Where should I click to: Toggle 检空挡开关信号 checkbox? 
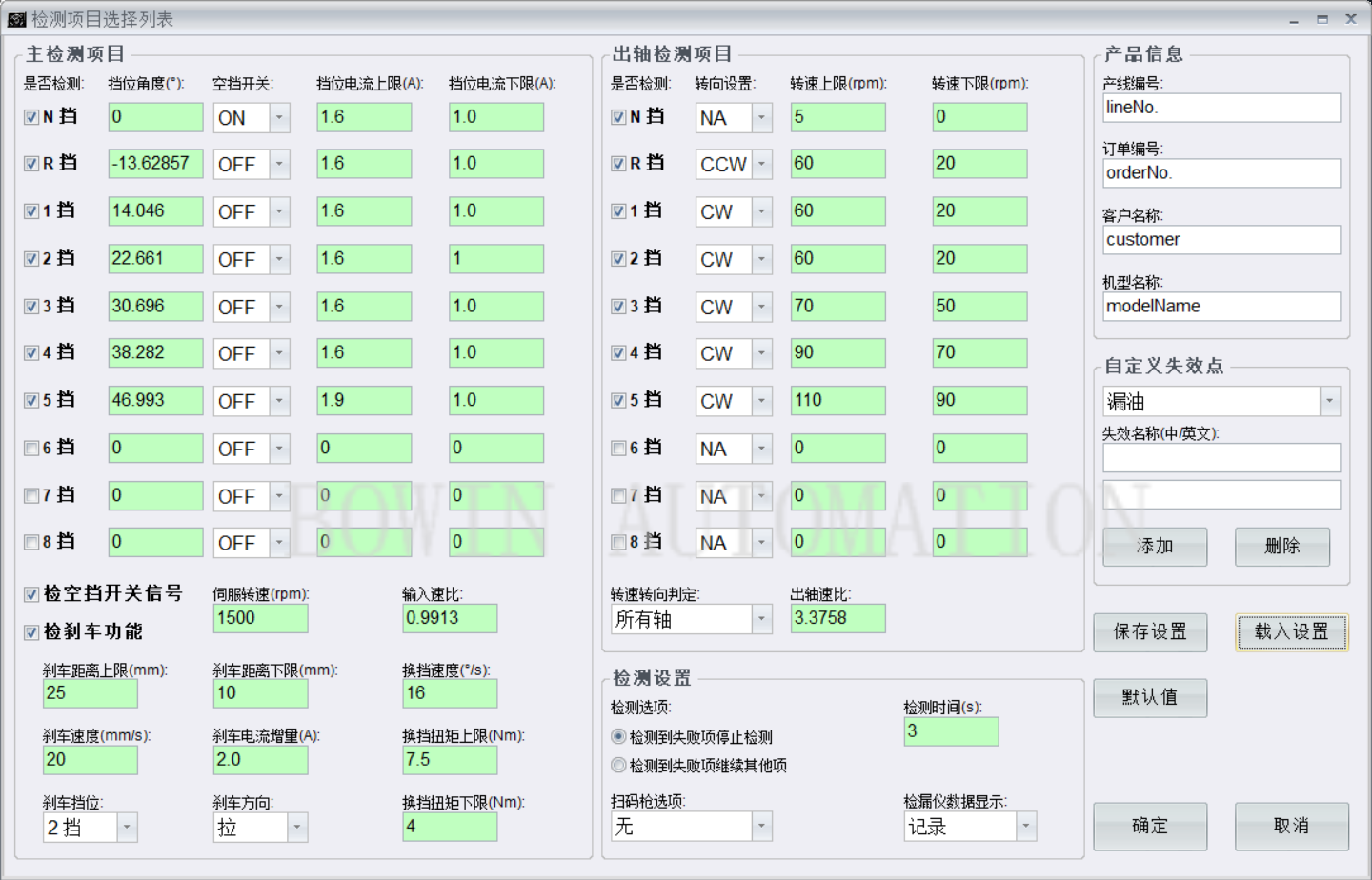click(31, 594)
